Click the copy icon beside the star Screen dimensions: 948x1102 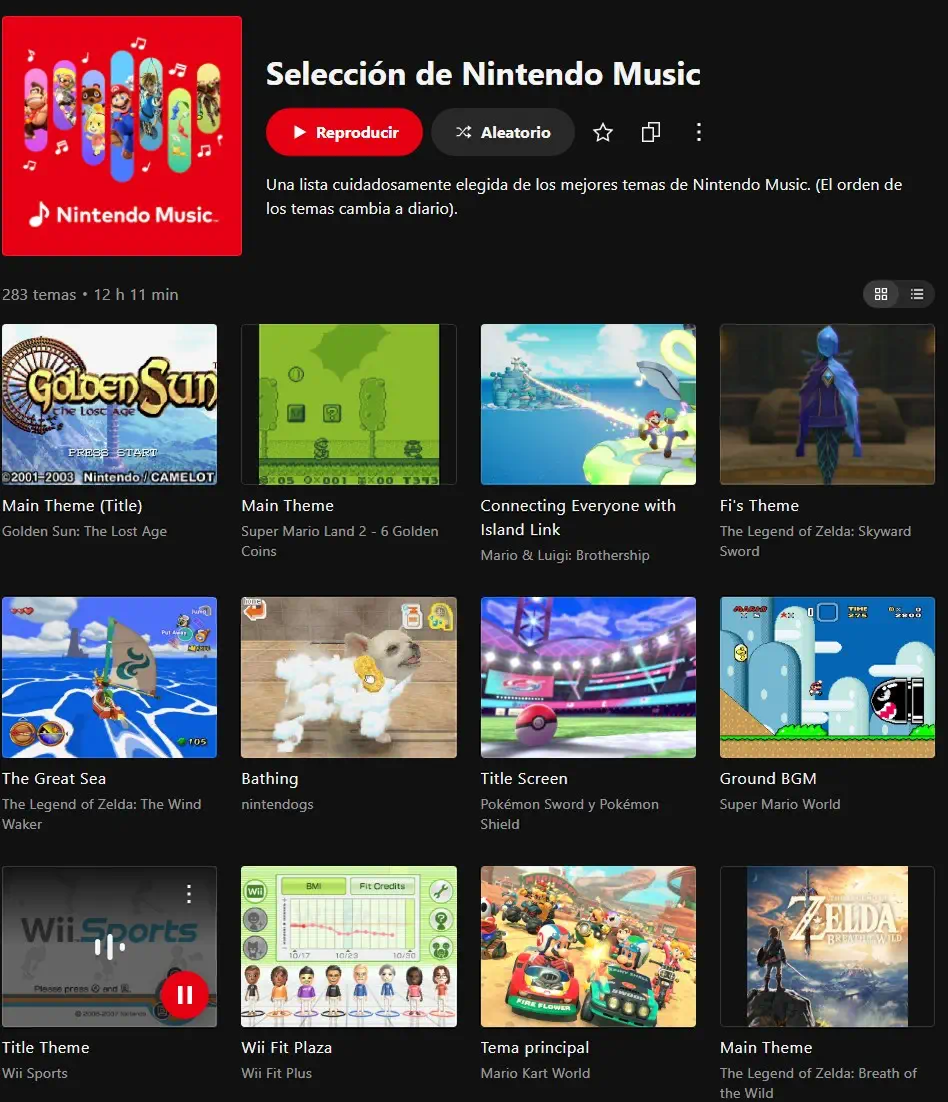click(651, 132)
